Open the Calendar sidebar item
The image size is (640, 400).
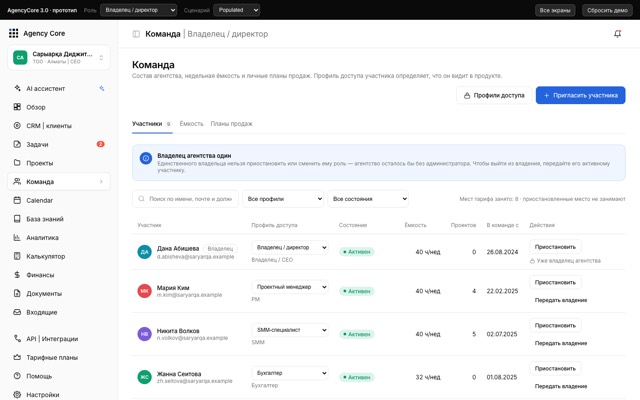tap(59, 200)
